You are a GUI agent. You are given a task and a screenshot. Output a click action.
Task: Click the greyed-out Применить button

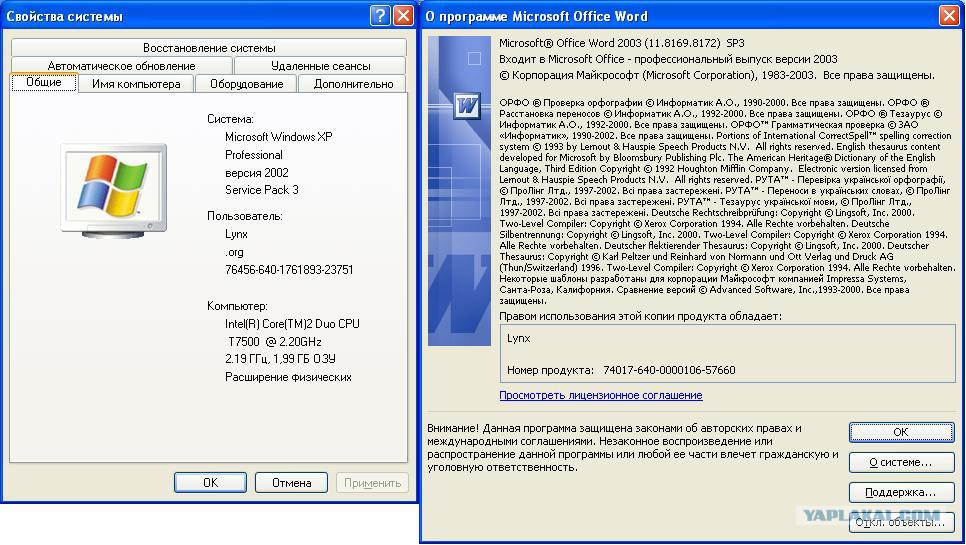[372, 482]
